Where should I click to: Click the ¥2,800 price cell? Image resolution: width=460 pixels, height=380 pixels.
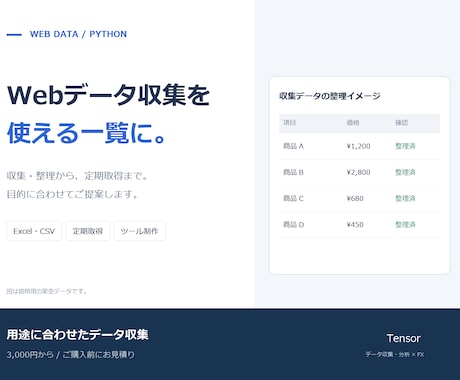(358, 172)
